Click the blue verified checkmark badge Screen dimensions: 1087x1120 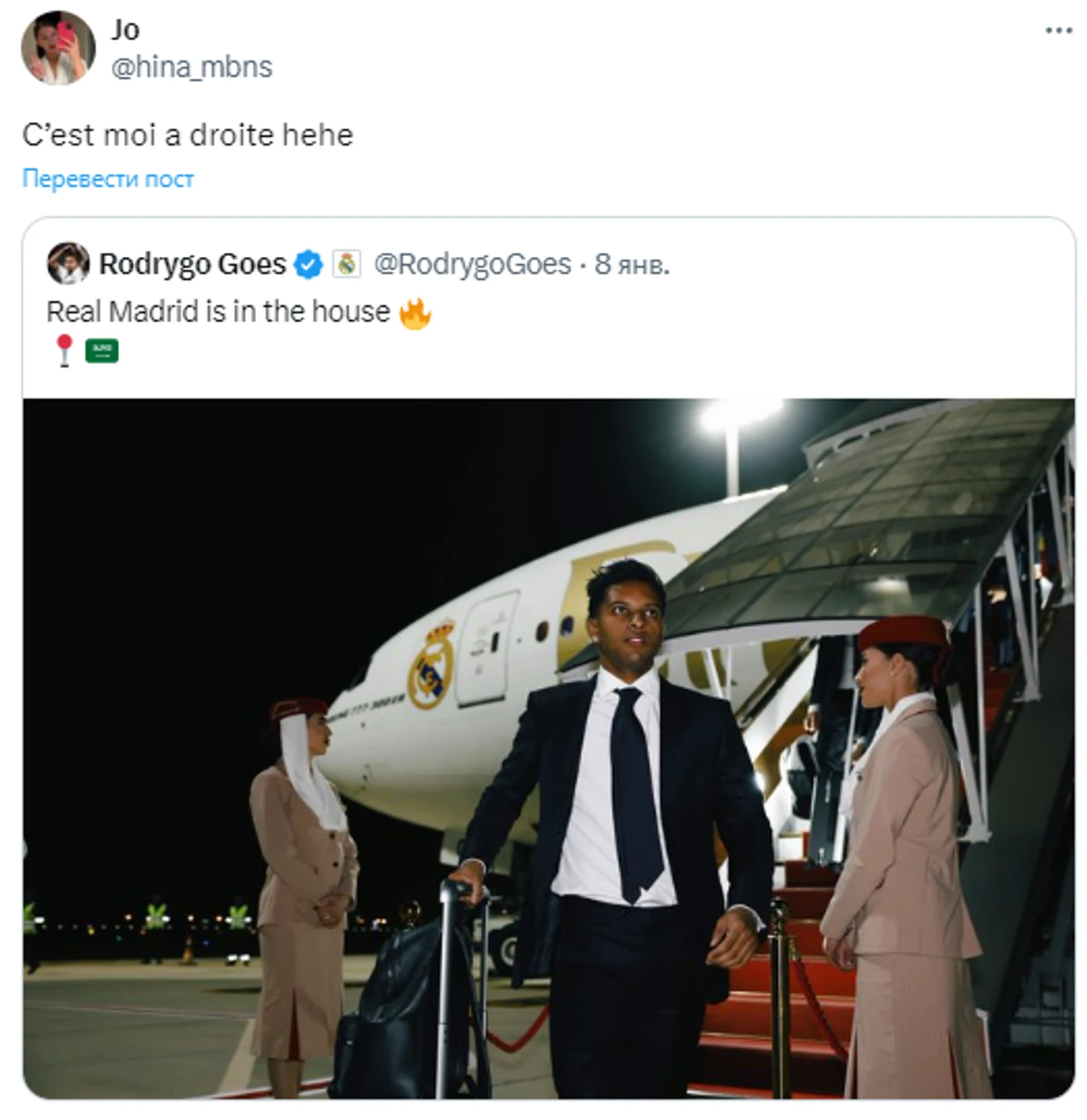coord(308,265)
